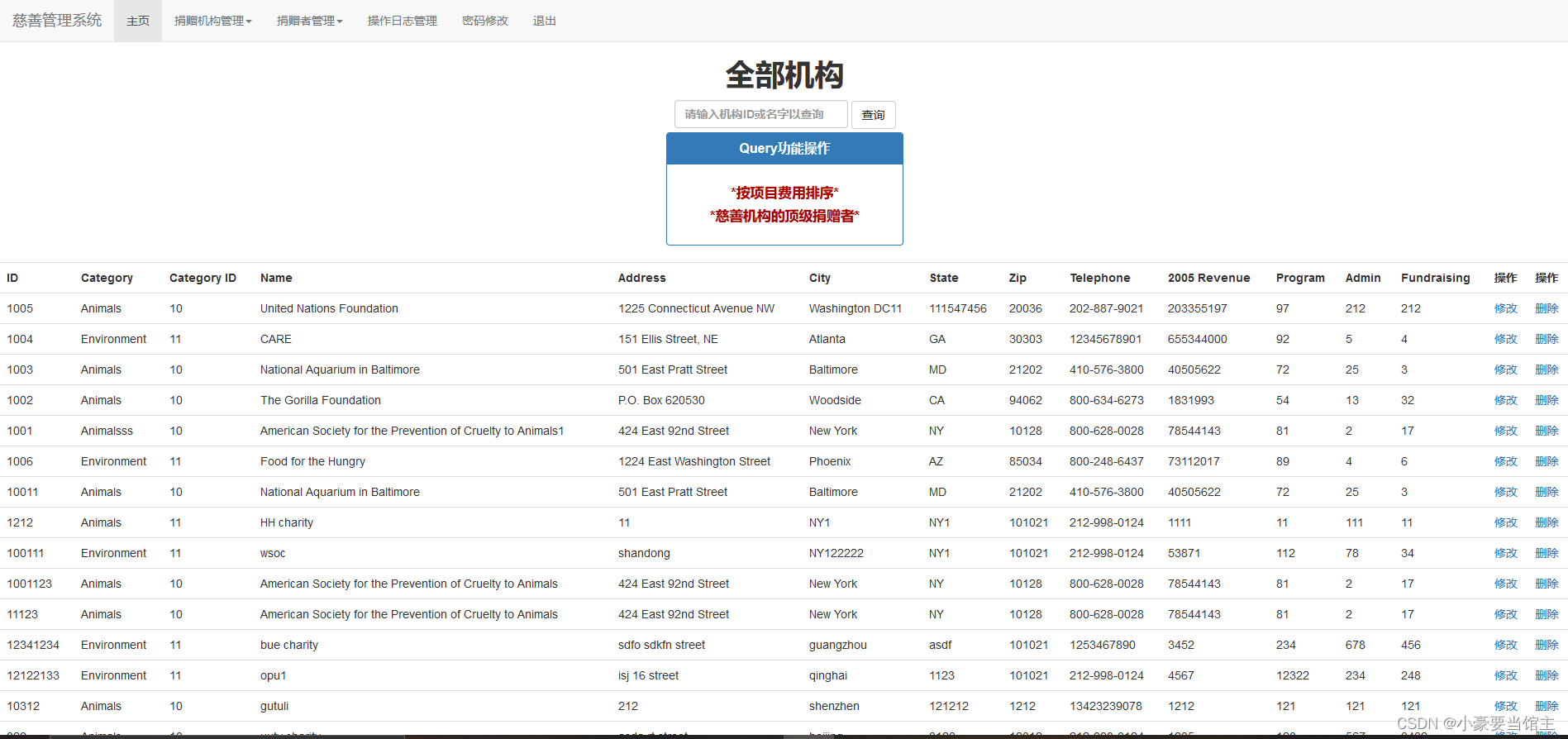
Task: Click the 全部机构 page heading
Action: tap(784, 75)
